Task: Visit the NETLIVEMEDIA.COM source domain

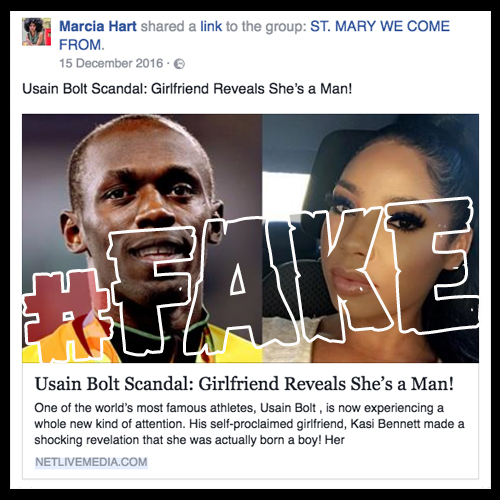Action: pyautogui.click(x=91, y=462)
